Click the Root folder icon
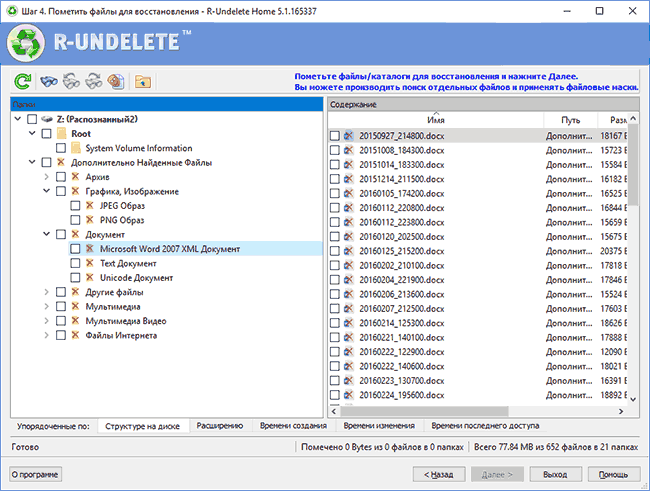Image resolution: width=650 pixels, height=491 pixels. pyautogui.click(x=62, y=134)
